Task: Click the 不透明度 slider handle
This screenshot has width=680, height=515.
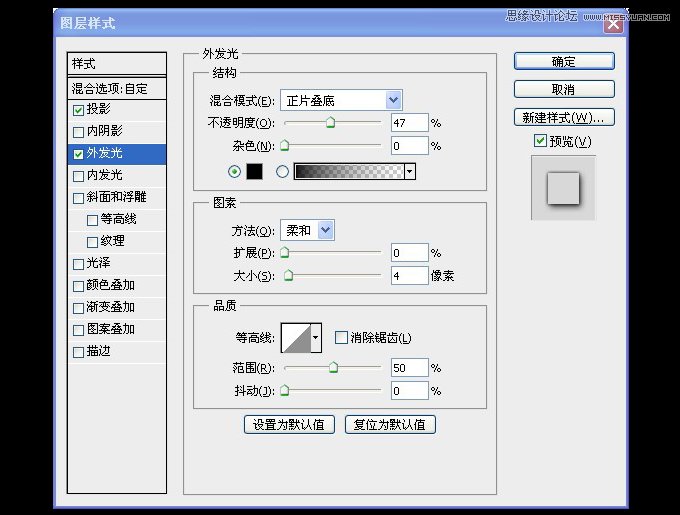Action: (x=330, y=123)
